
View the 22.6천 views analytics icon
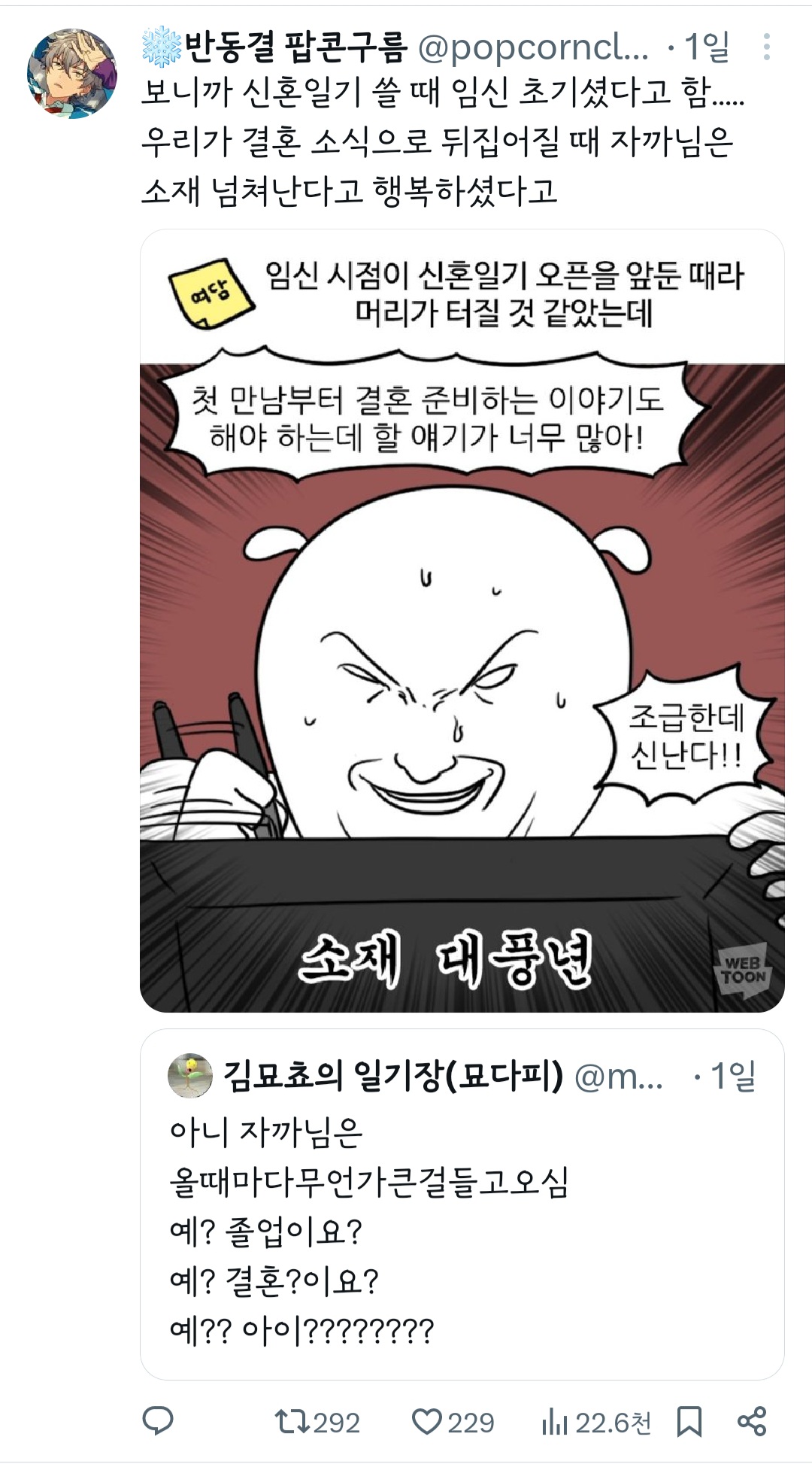[596, 1422]
